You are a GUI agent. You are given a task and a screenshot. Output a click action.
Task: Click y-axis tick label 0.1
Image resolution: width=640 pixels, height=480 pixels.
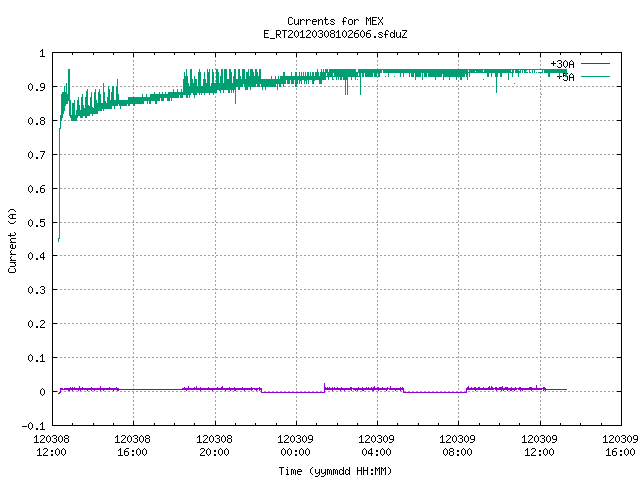pos(36,358)
